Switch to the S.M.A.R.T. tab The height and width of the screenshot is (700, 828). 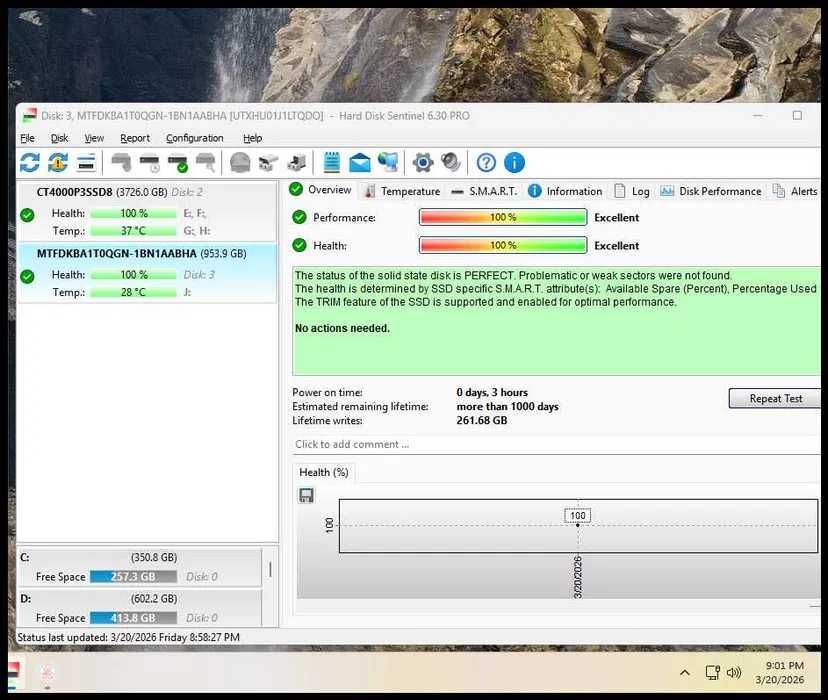click(485, 191)
